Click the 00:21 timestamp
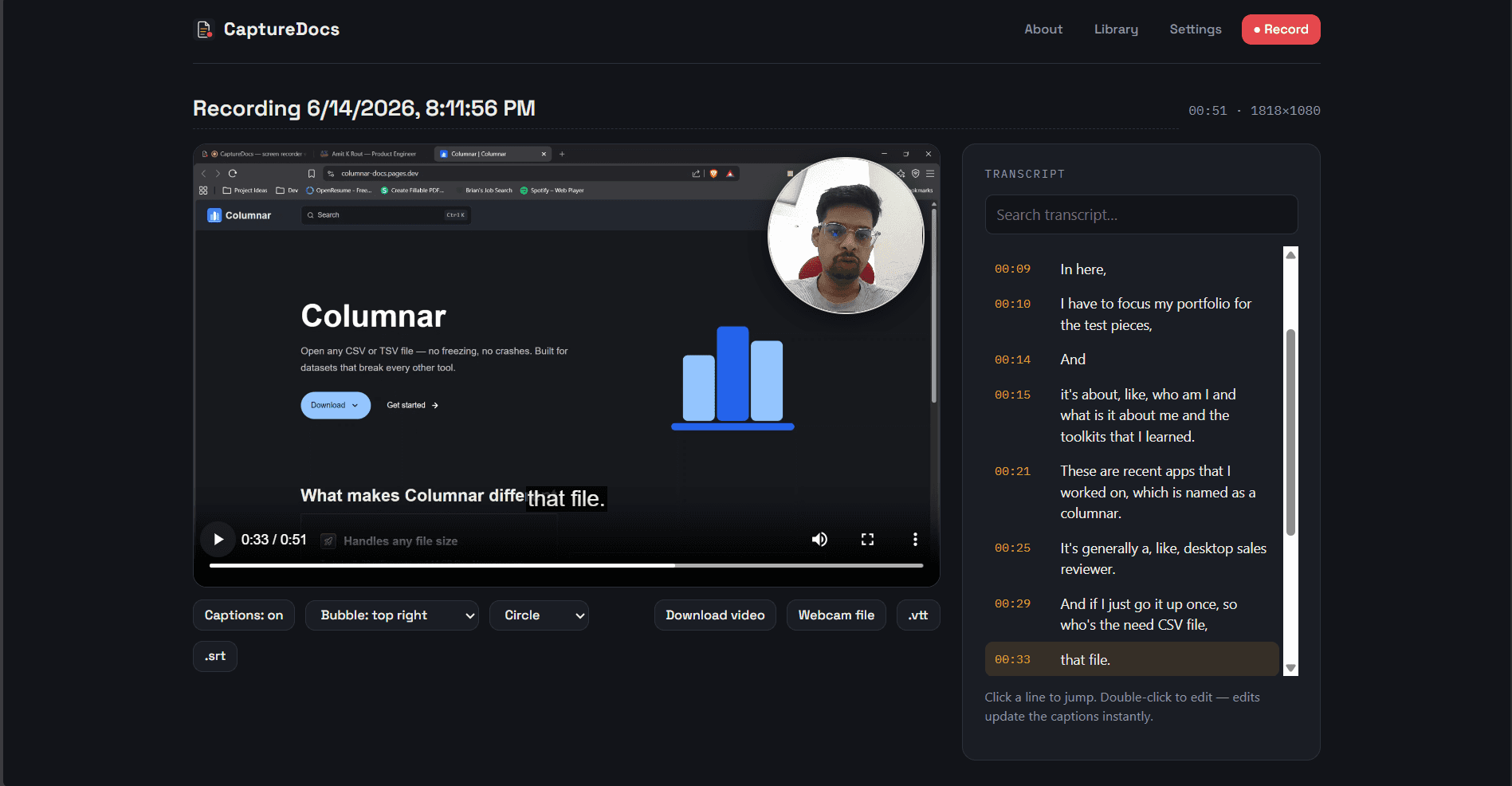The image size is (1512, 786). coord(1012,472)
